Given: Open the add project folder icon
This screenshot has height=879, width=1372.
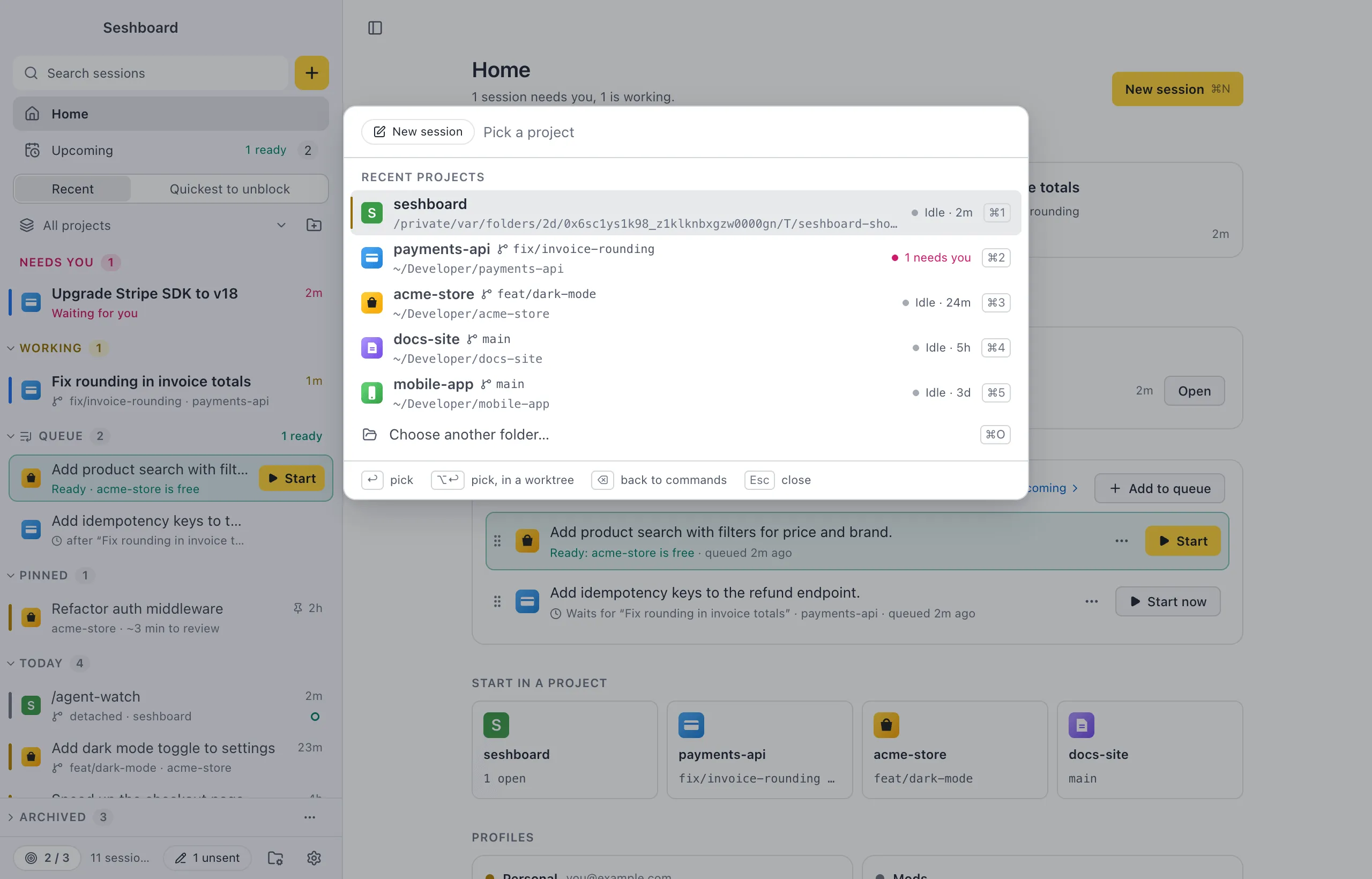Looking at the screenshot, I should tap(314, 225).
